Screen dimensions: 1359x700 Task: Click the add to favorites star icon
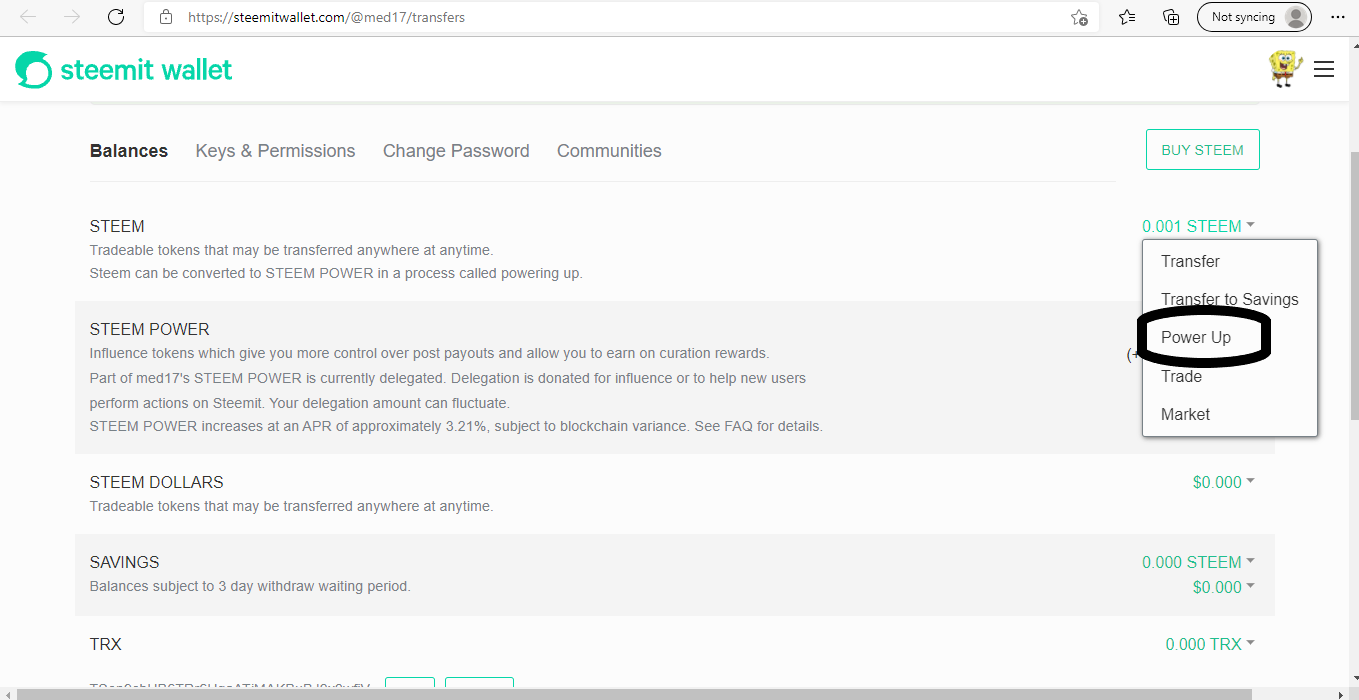(1079, 17)
